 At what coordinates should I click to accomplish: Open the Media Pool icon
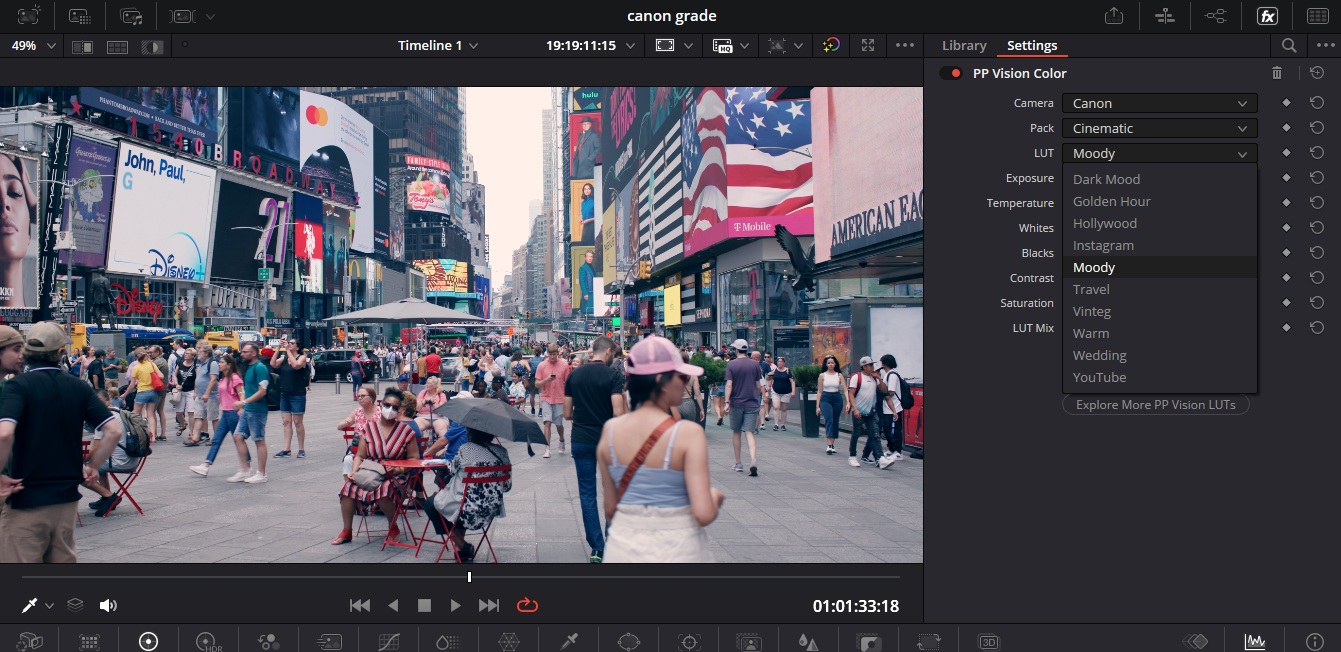tap(131, 16)
